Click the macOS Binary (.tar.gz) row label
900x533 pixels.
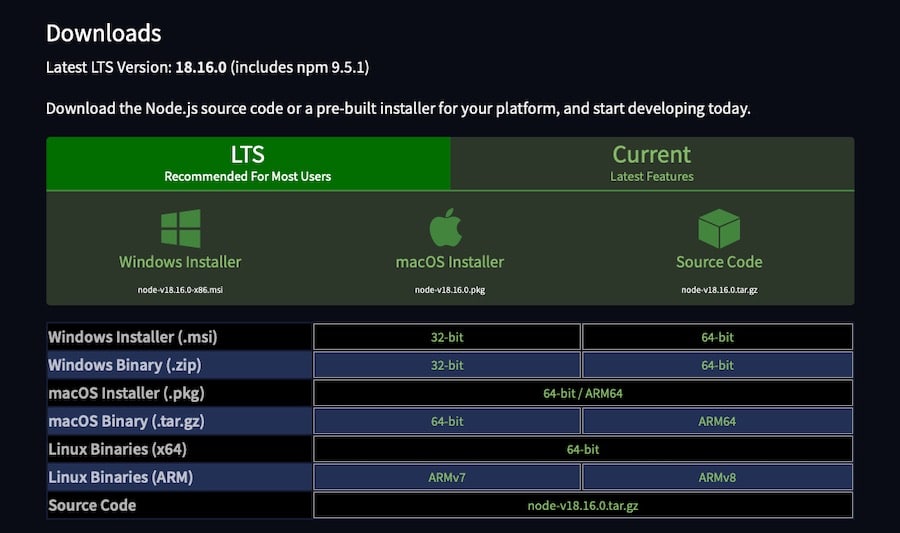pyautogui.click(x=126, y=421)
